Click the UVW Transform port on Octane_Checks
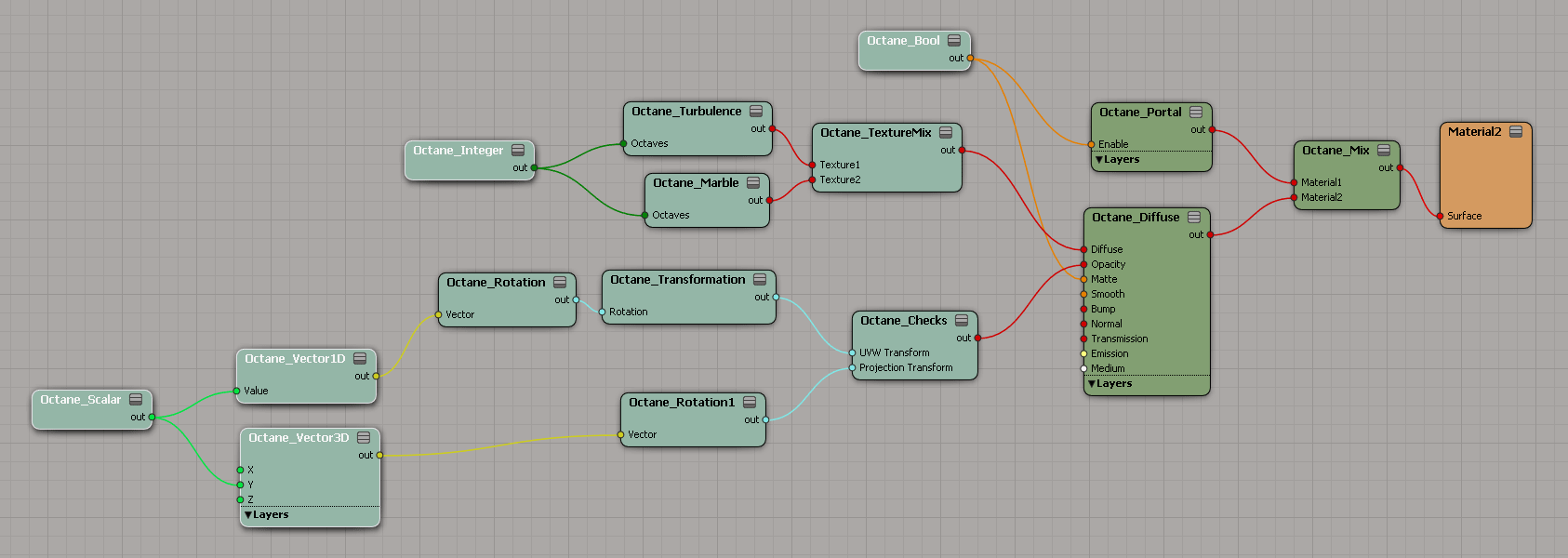The height and width of the screenshot is (558, 1568). (x=852, y=352)
